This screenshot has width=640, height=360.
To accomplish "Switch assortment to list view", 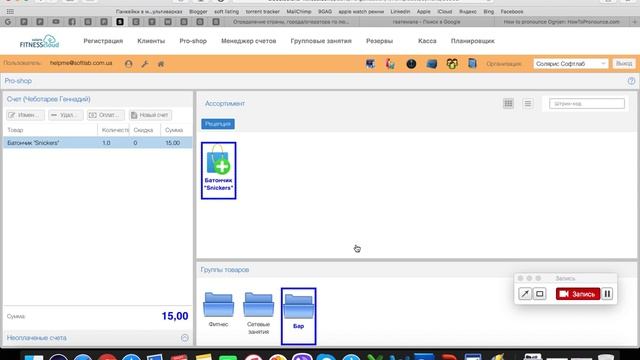I will click(528, 104).
